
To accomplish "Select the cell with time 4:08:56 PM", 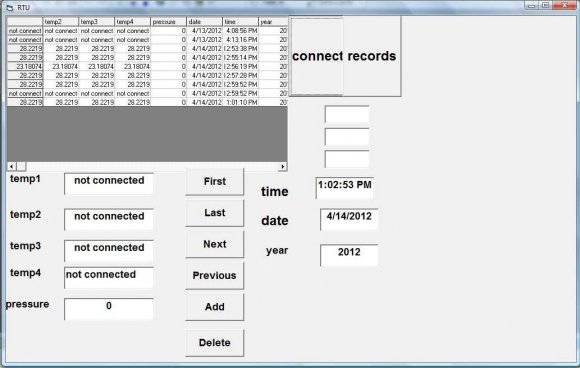I will (x=240, y=31).
